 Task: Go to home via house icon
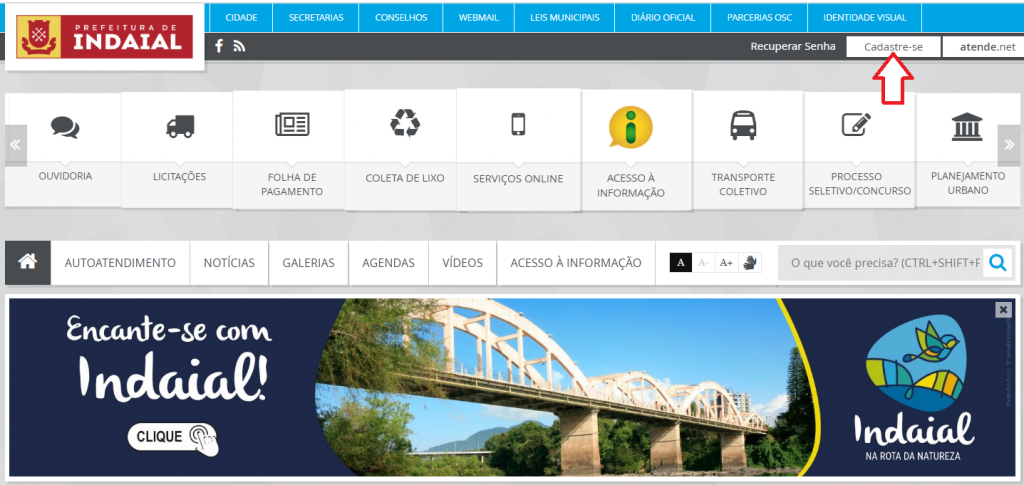28,262
